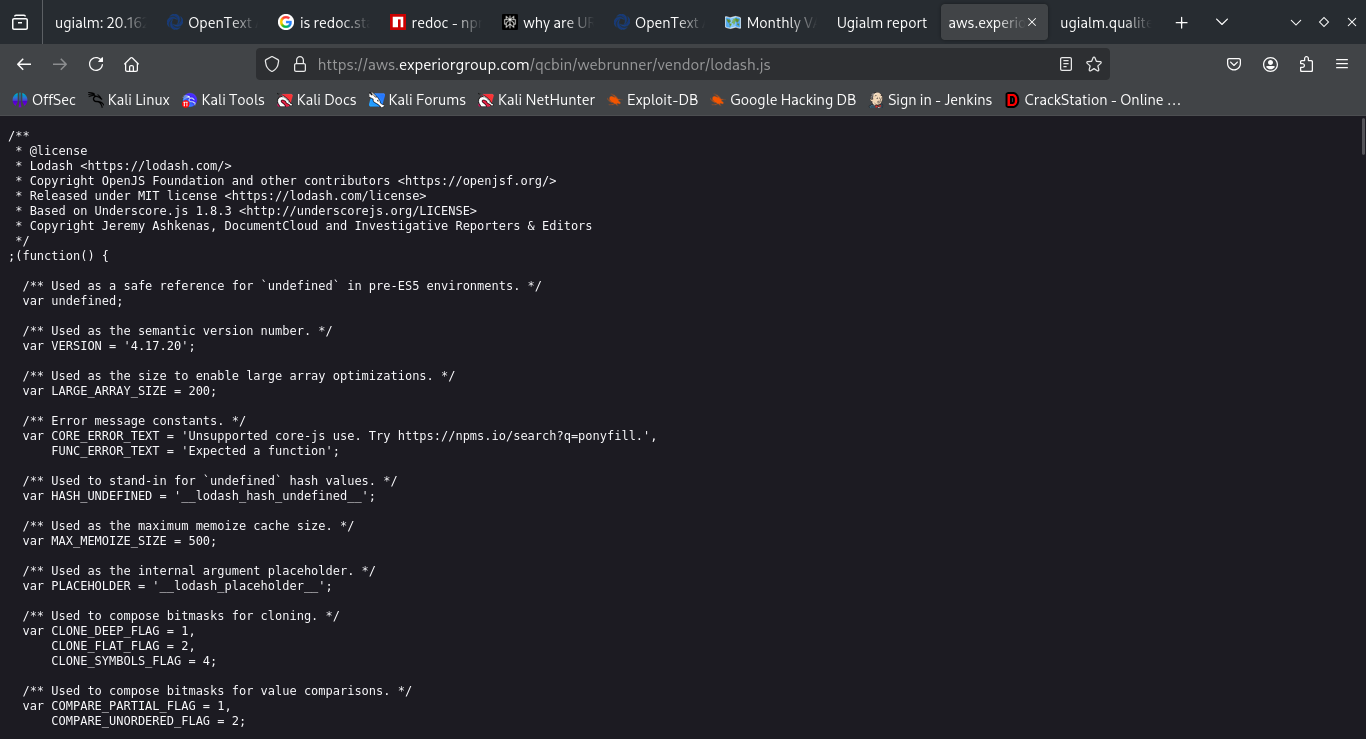
Task: Go back to the previous page
Action: pyautogui.click(x=24, y=64)
